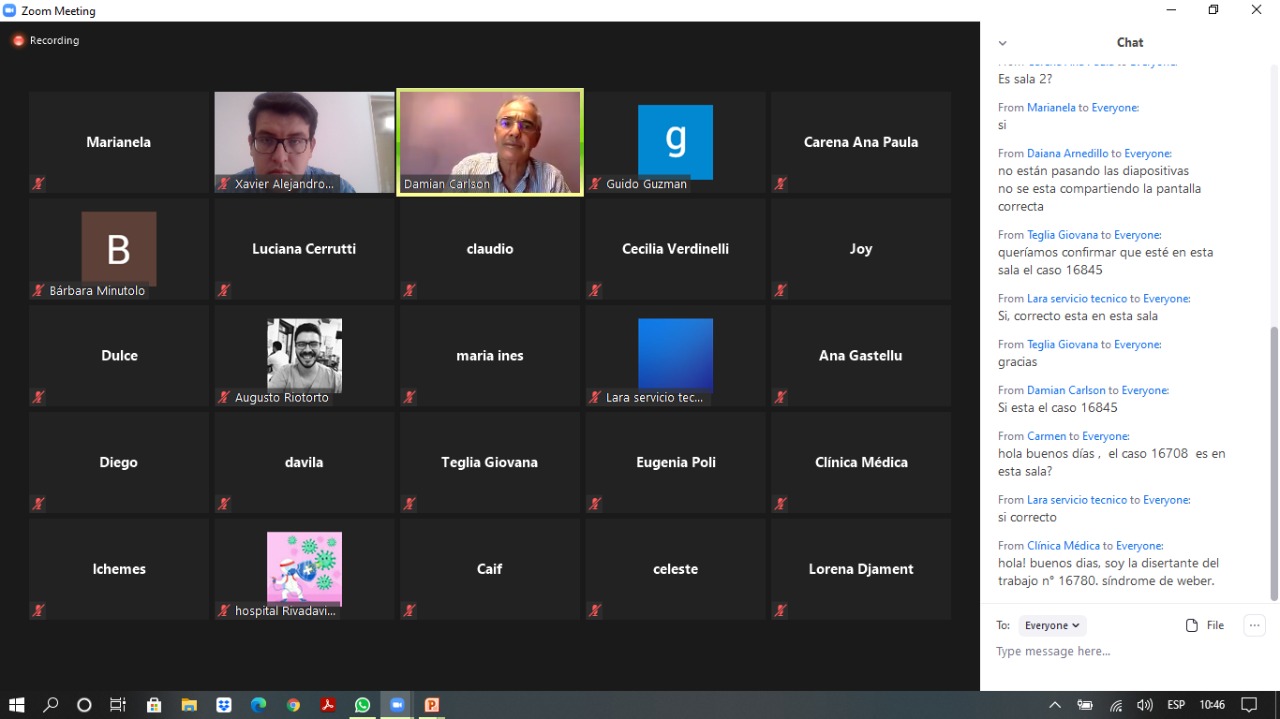Open the ESP language indicator in tray
This screenshot has width=1280, height=719.
pyautogui.click(x=1176, y=705)
